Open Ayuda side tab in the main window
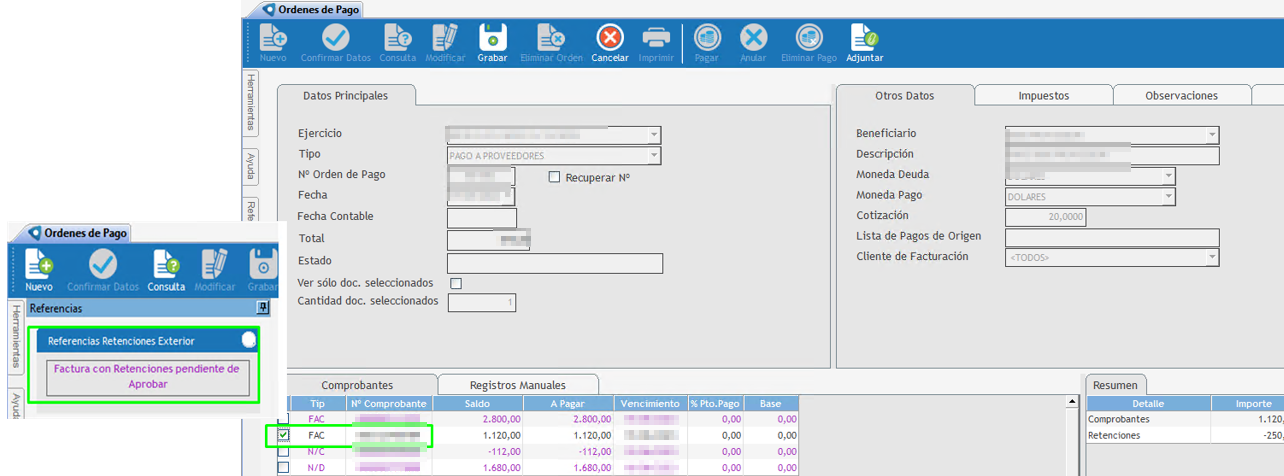Viewport: 1284px width, 476px height. (x=251, y=165)
